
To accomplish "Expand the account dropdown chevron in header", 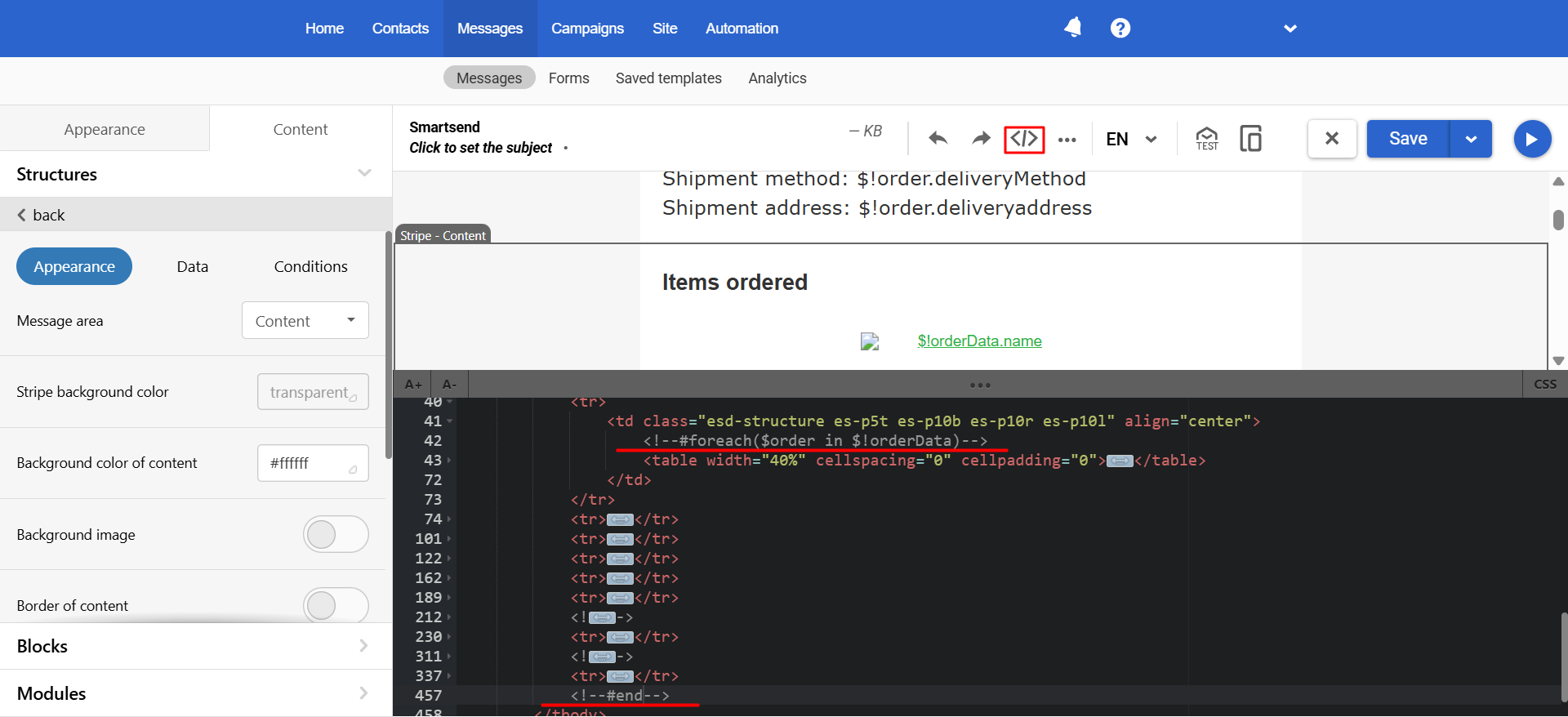I will [1290, 29].
